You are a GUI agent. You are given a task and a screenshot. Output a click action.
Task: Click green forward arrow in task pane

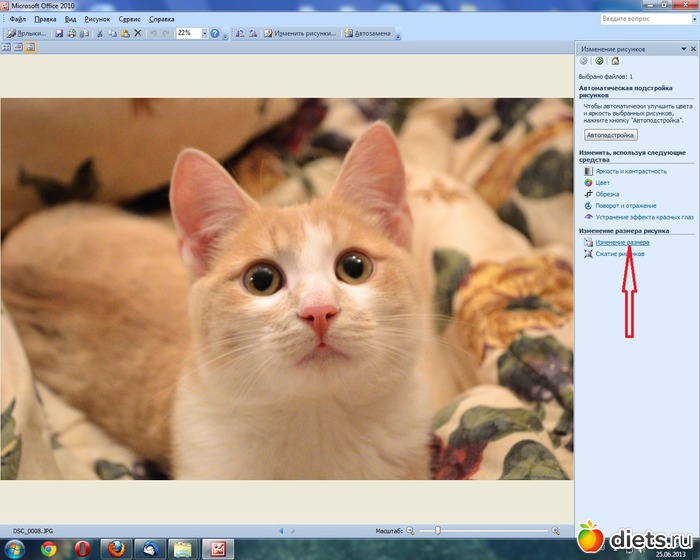click(x=599, y=61)
